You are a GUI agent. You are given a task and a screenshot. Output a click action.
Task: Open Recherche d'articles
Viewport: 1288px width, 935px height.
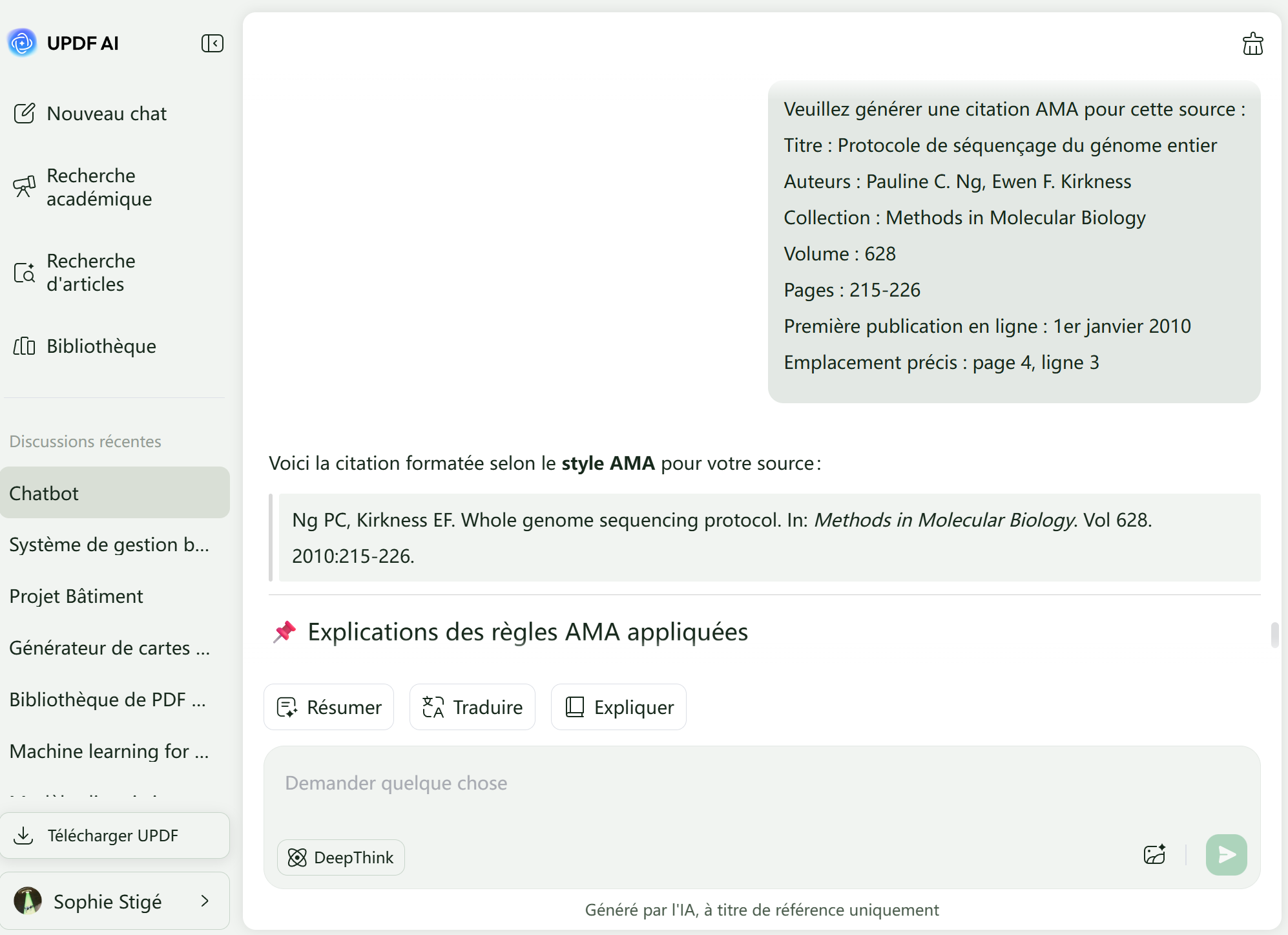pyautogui.click(x=90, y=273)
